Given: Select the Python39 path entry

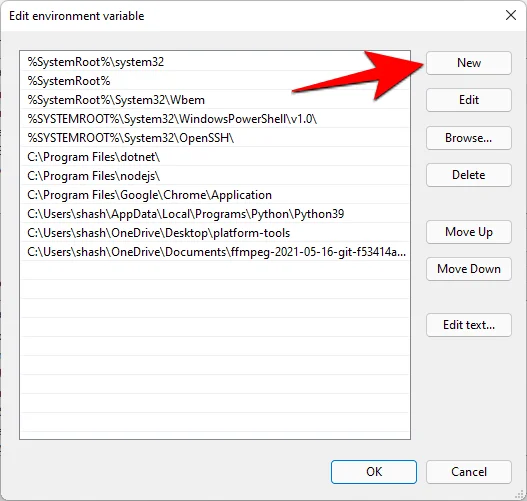Looking at the screenshot, I should pyautogui.click(x=215, y=214).
